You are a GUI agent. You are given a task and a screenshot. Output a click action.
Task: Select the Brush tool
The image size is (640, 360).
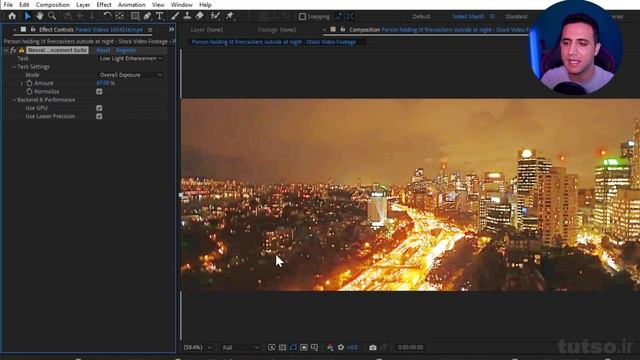tap(175, 16)
